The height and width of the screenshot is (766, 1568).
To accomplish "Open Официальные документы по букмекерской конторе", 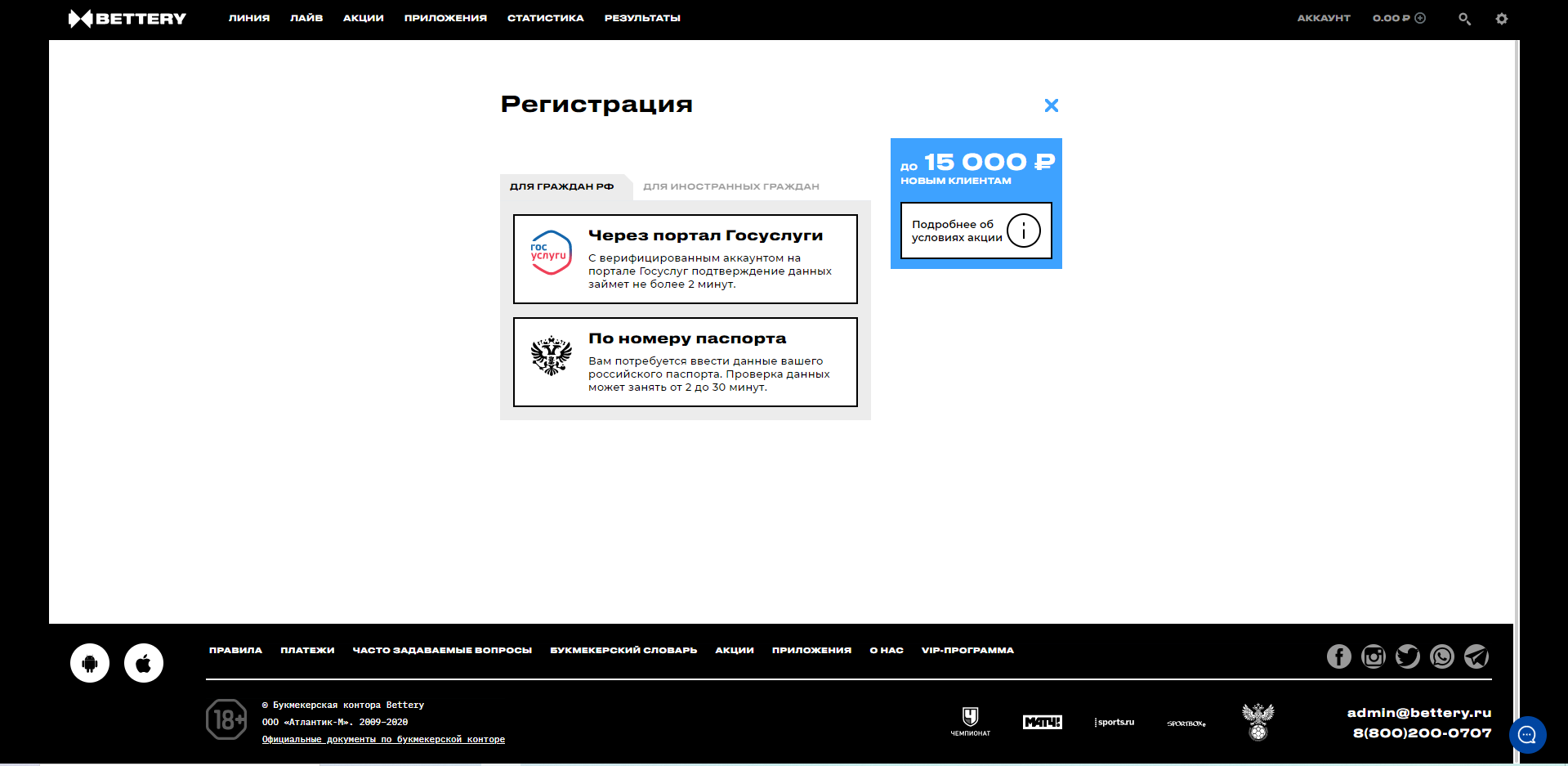I will (x=383, y=739).
